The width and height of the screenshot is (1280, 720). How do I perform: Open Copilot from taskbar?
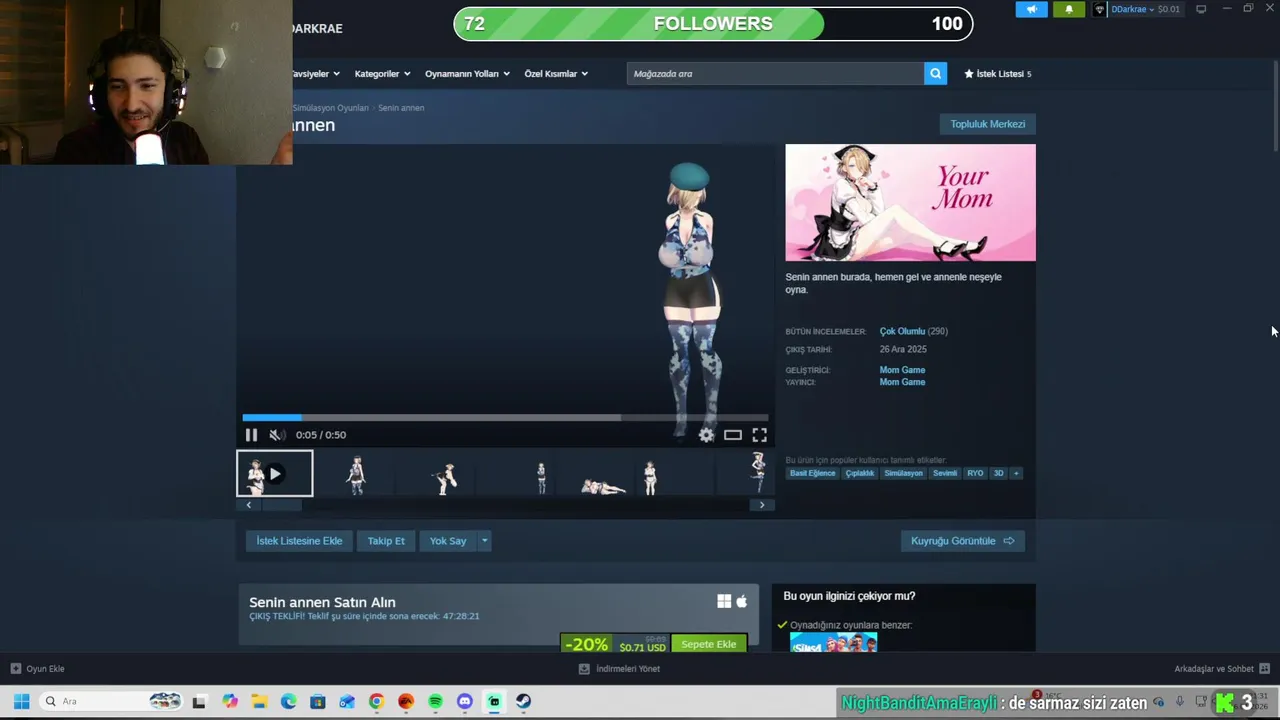230,702
